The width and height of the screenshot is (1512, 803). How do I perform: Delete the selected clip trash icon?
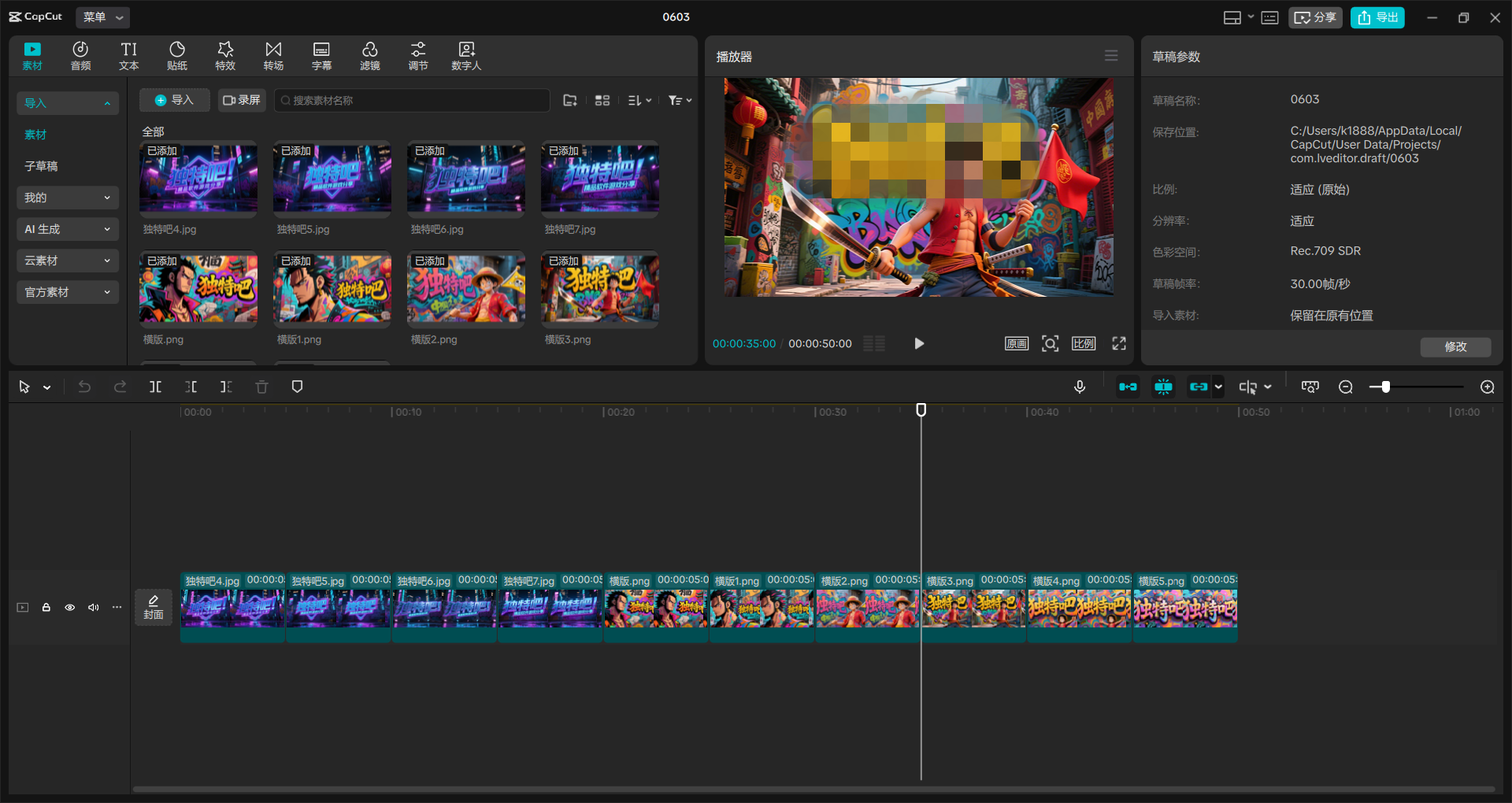[x=261, y=387]
